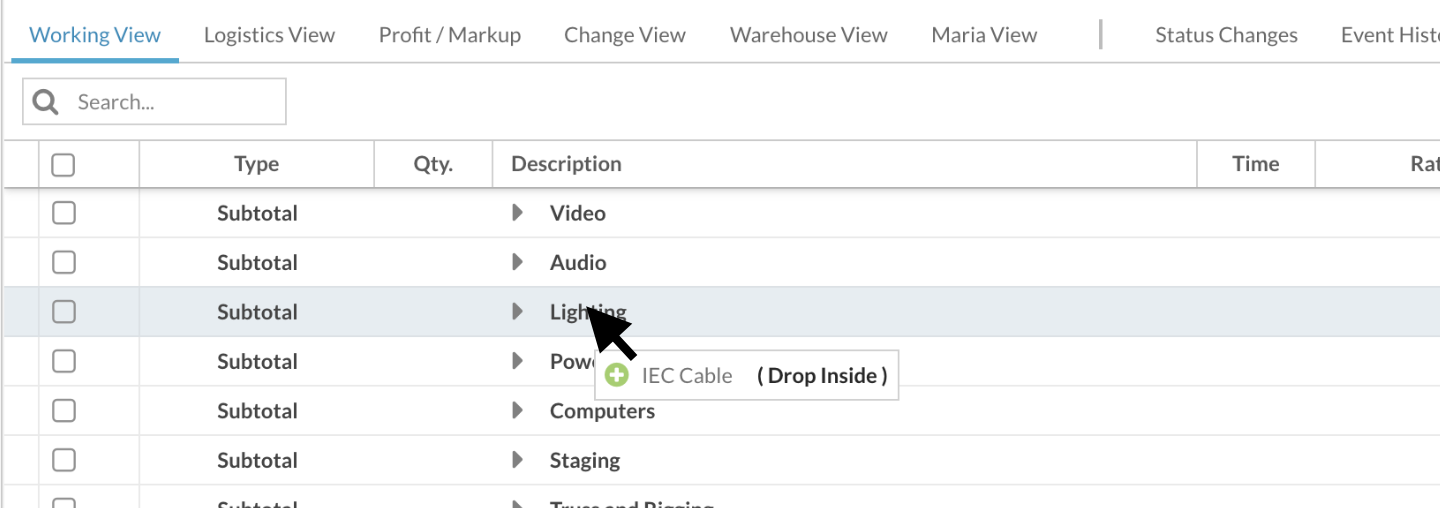The height and width of the screenshot is (508, 1440).
Task: Check the Video row checkbox
Action: 64,213
